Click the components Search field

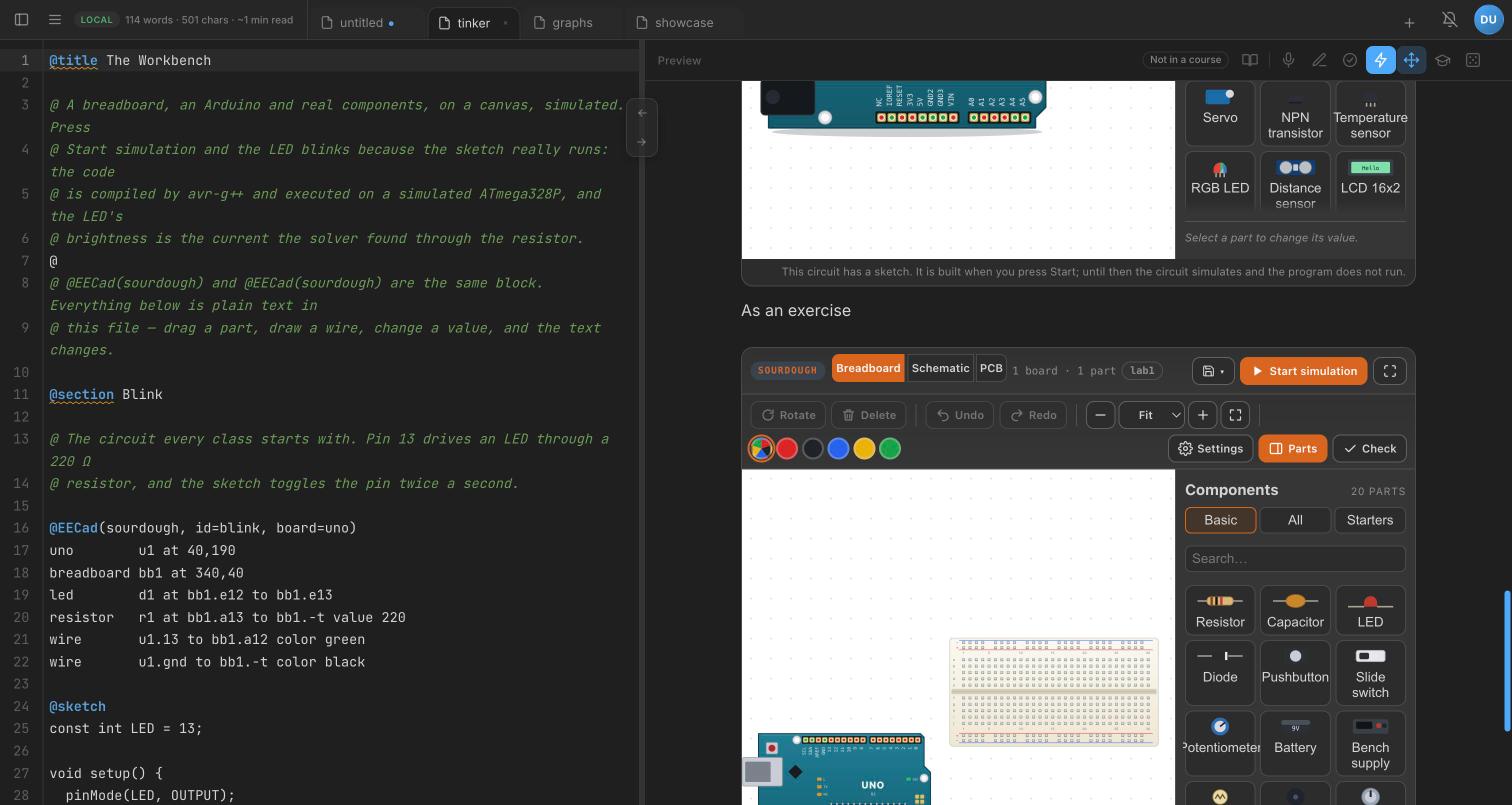click(1295, 559)
